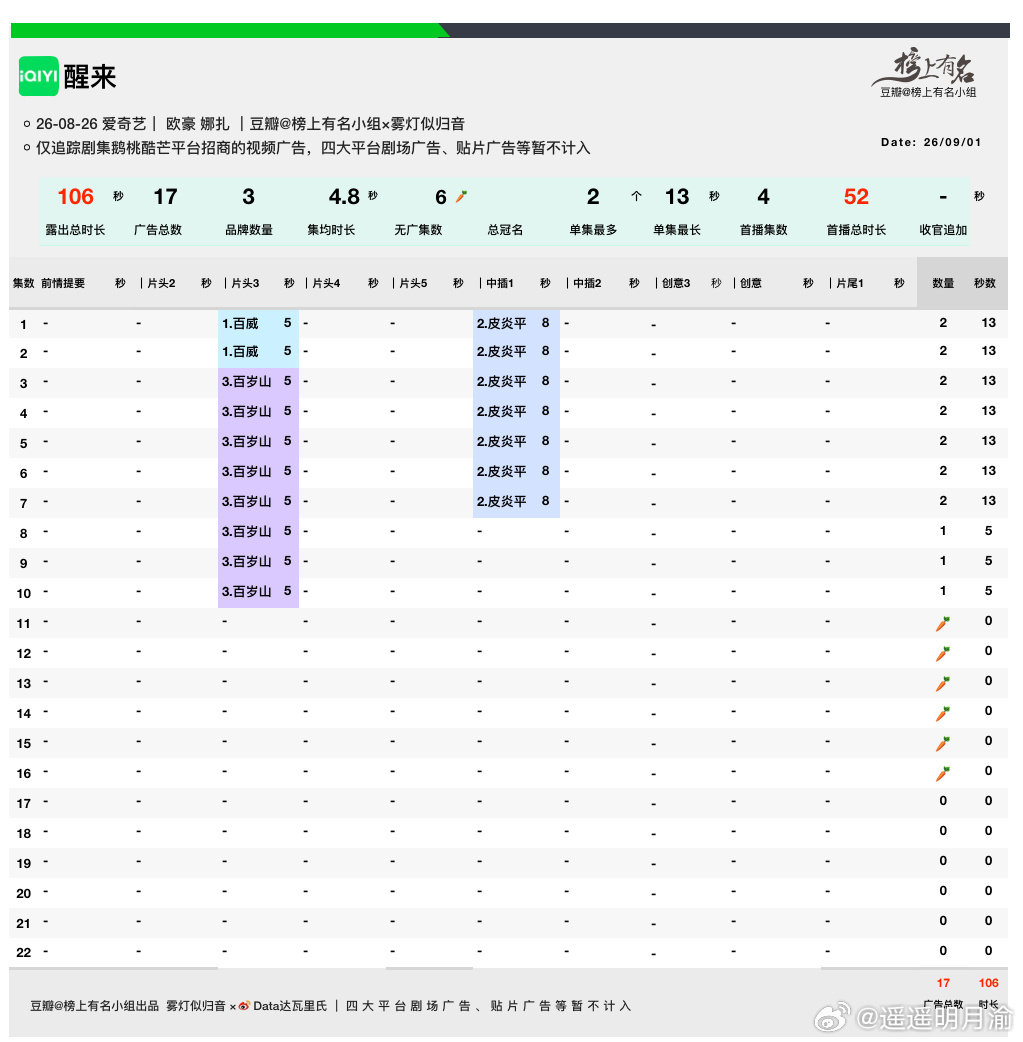The height and width of the screenshot is (1042, 1023).
Task: Click the red 52 首播总时长 value
Action: 856,197
